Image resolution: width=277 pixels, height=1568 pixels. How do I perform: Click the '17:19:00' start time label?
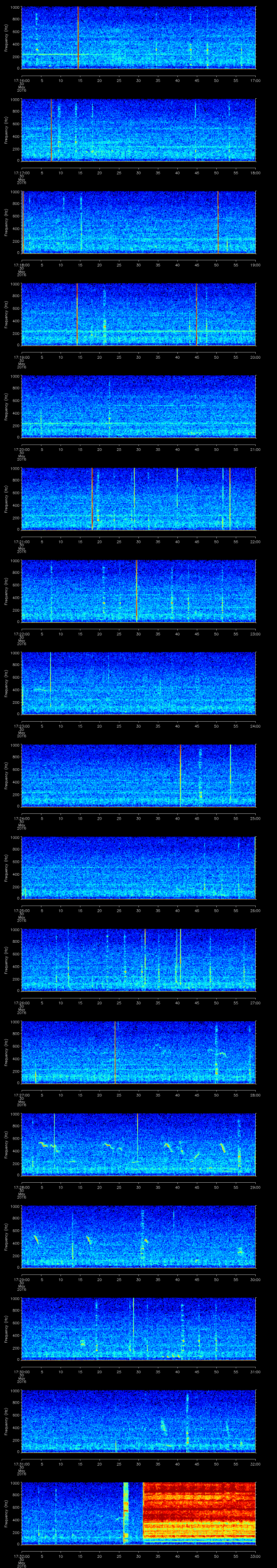pyautogui.click(x=21, y=357)
